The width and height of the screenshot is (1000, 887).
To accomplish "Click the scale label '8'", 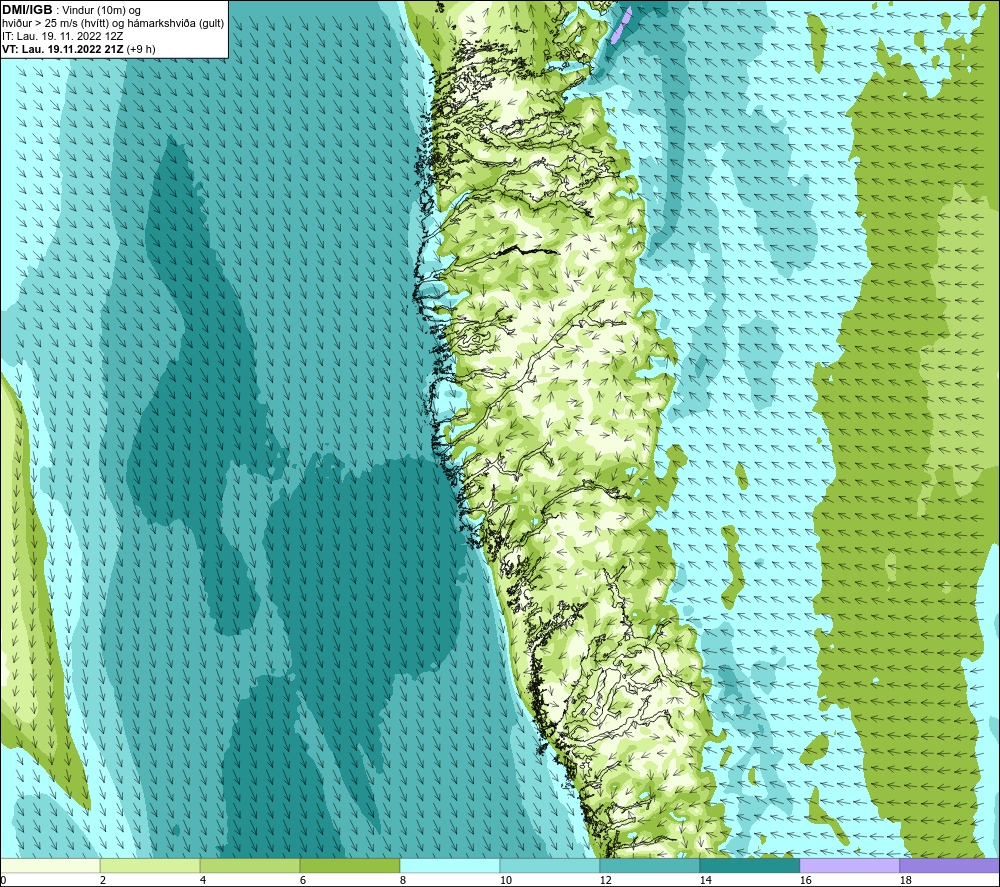I will coord(403,880).
